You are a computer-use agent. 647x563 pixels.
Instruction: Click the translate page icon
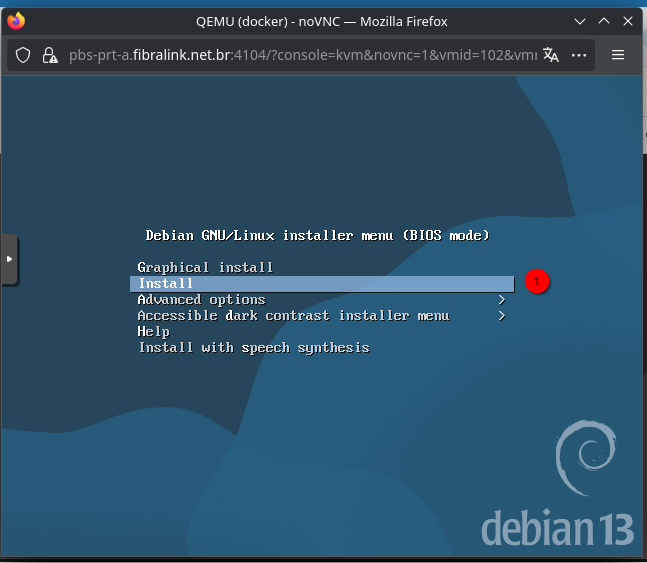pos(551,55)
